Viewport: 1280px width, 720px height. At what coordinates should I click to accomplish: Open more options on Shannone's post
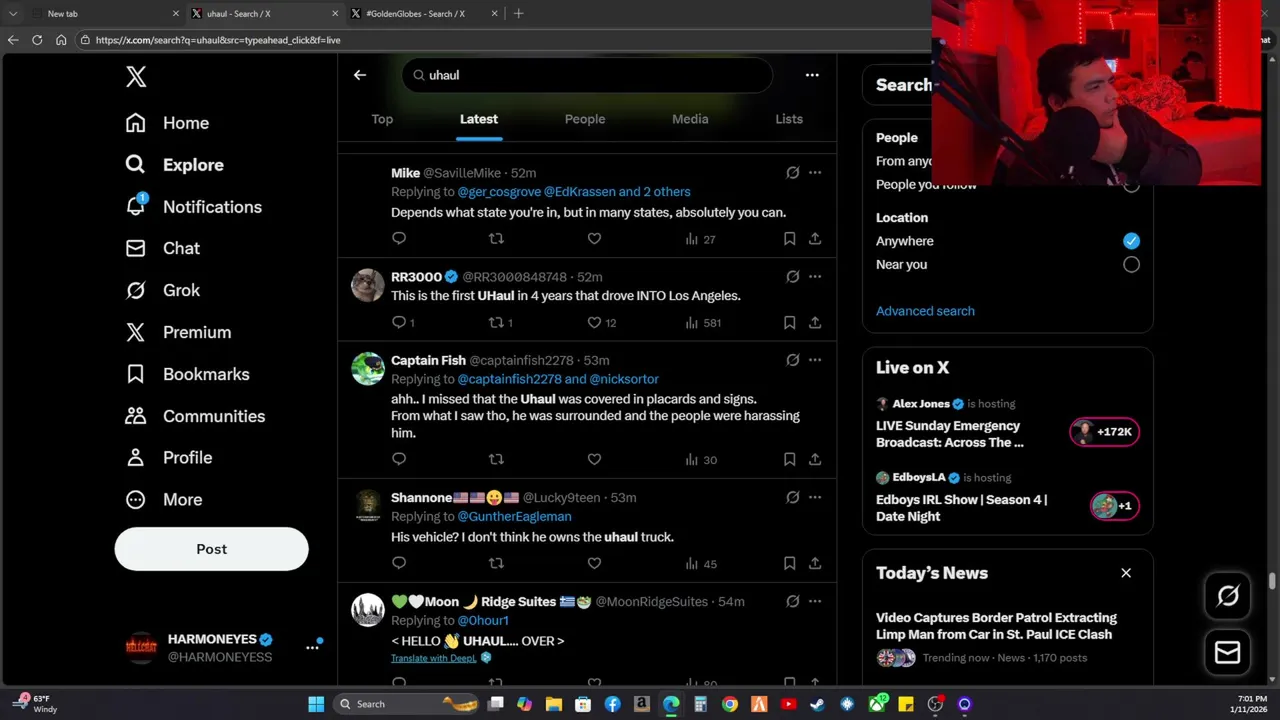tap(815, 497)
